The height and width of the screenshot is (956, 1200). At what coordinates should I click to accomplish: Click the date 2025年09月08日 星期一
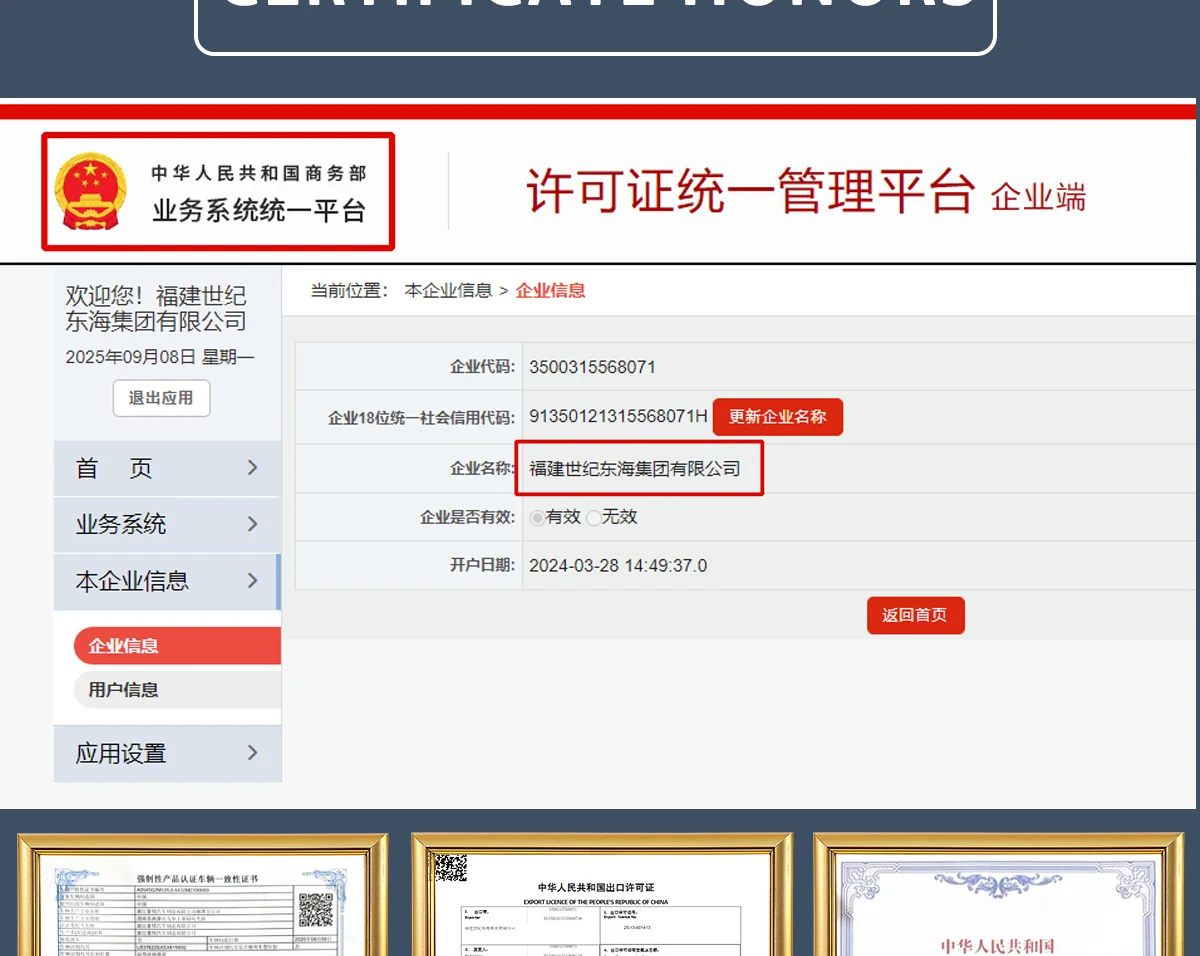[160, 357]
